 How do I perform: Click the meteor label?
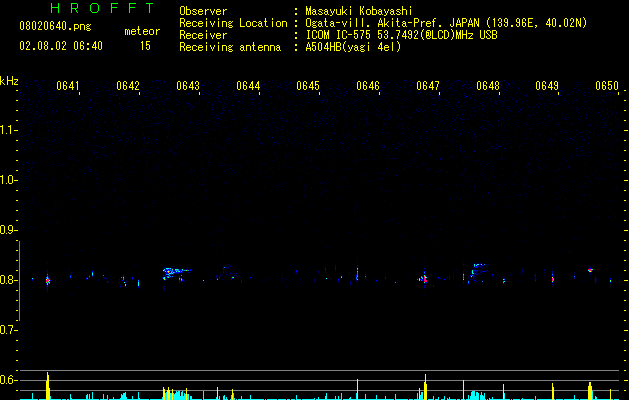click(x=142, y=31)
